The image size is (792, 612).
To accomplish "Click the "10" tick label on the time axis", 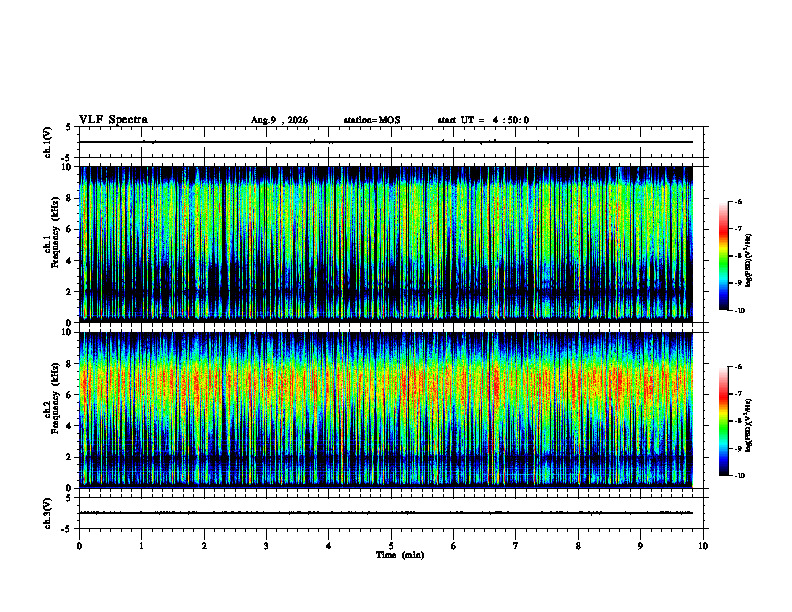I will [703, 546].
